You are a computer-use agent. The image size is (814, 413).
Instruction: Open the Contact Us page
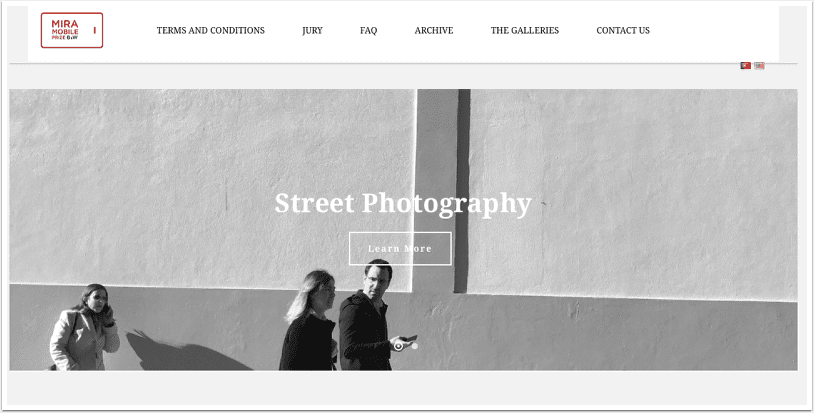pyautogui.click(x=623, y=31)
